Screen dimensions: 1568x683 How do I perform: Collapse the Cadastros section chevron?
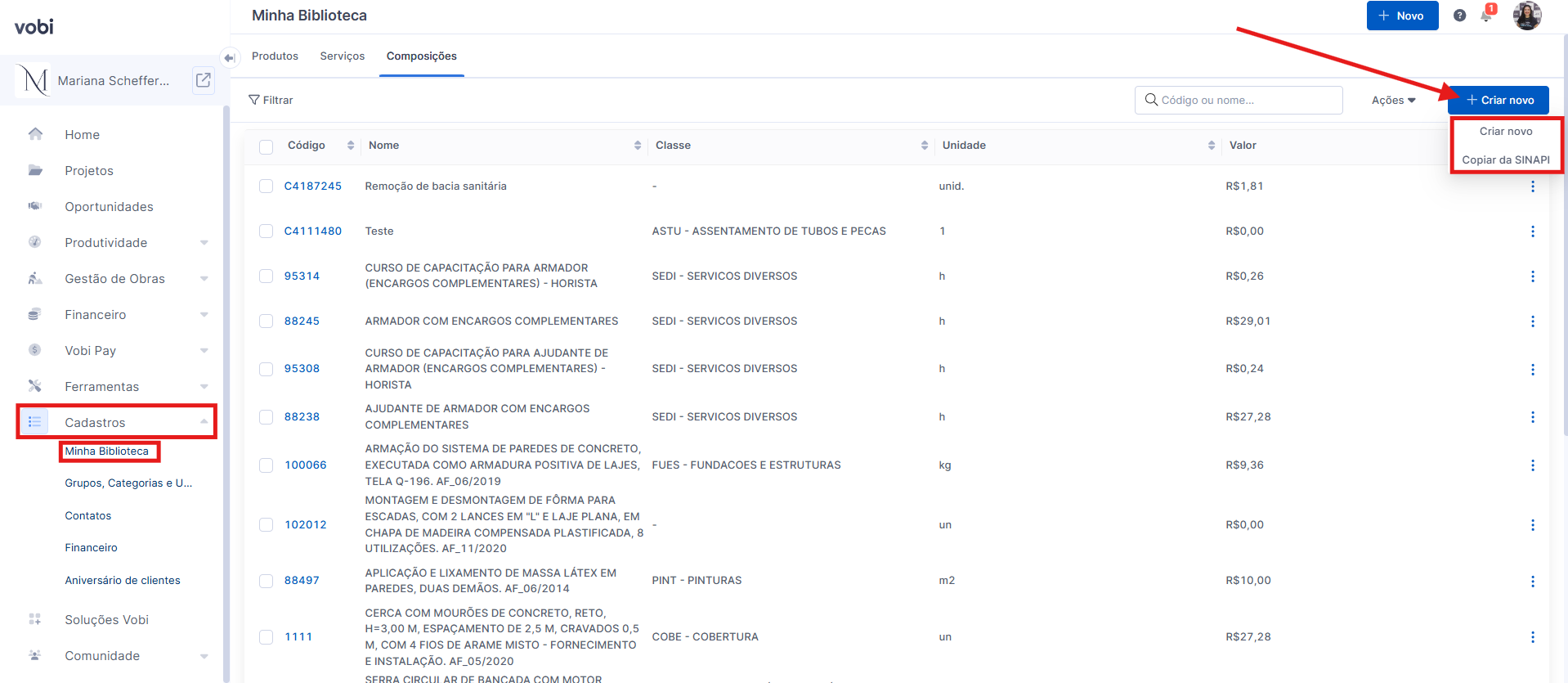click(x=204, y=422)
